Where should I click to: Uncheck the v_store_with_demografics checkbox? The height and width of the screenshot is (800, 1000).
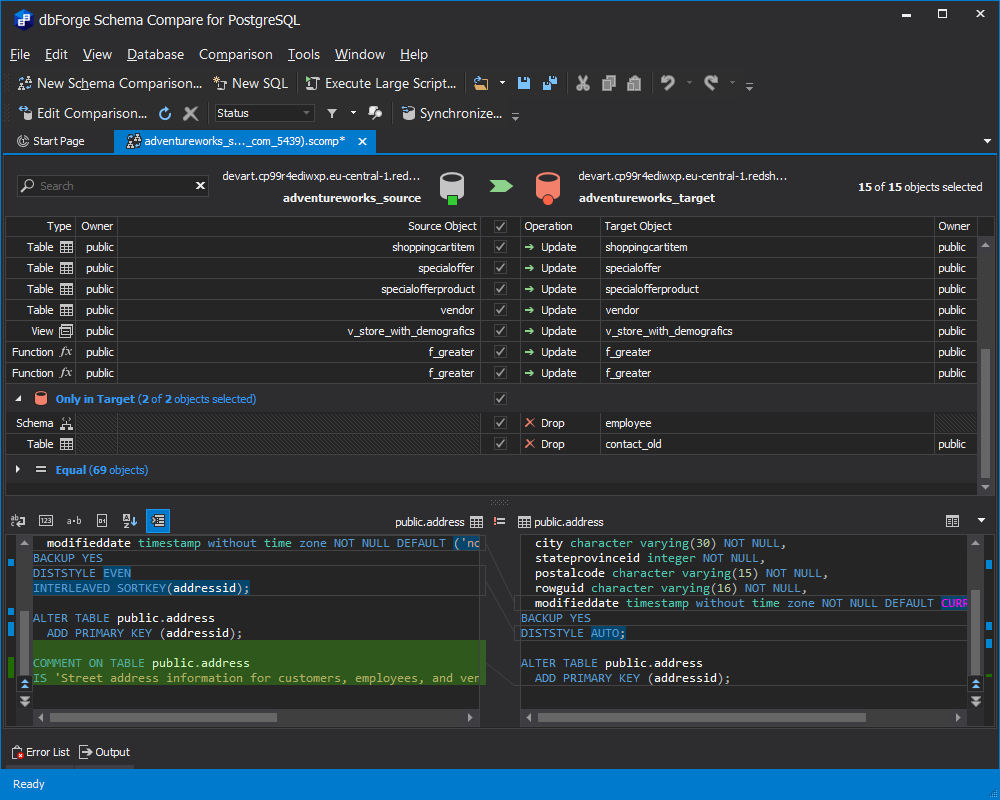coord(501,331)
